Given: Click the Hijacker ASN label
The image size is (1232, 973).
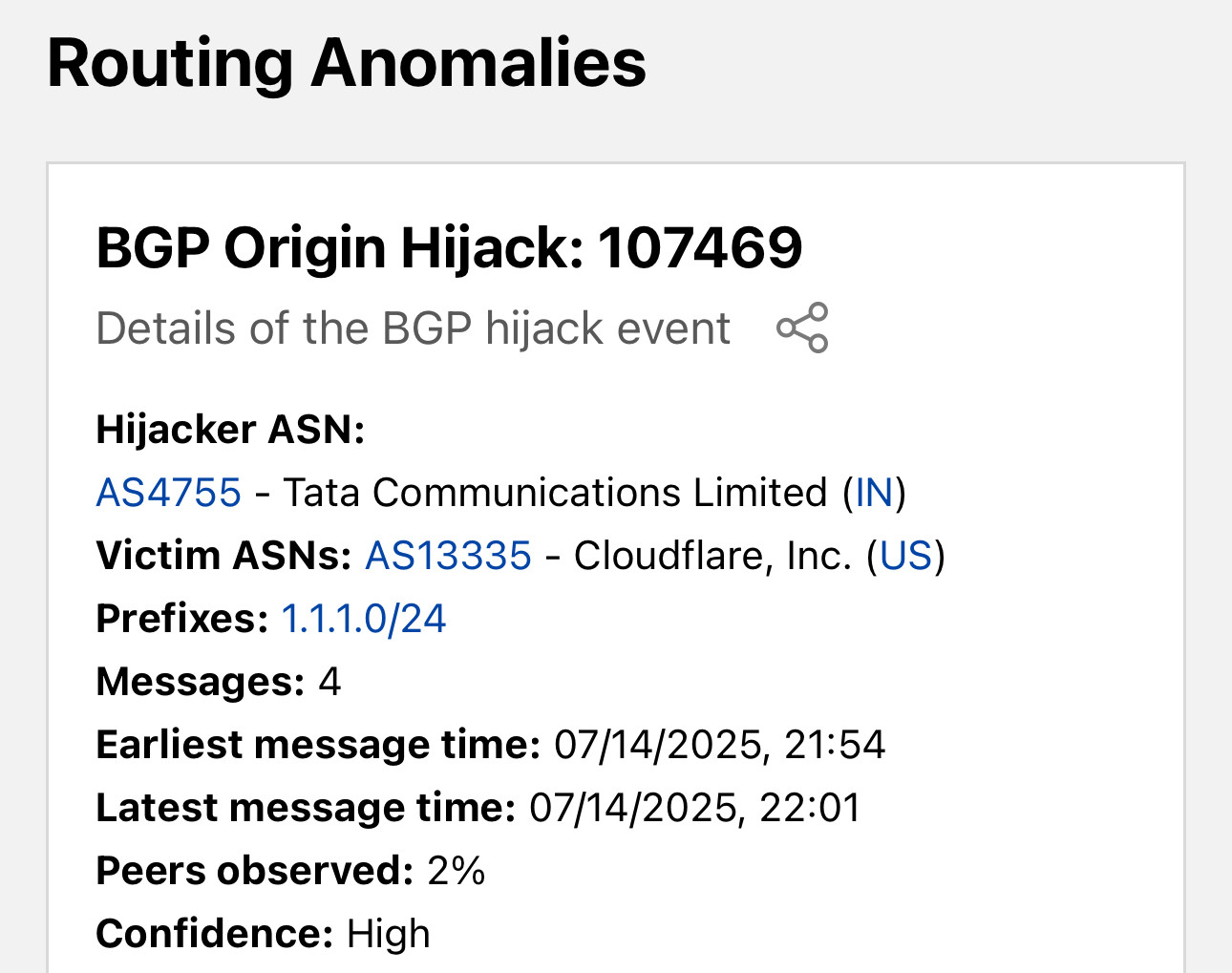Looking at the screenshot, I should [230, 430].
